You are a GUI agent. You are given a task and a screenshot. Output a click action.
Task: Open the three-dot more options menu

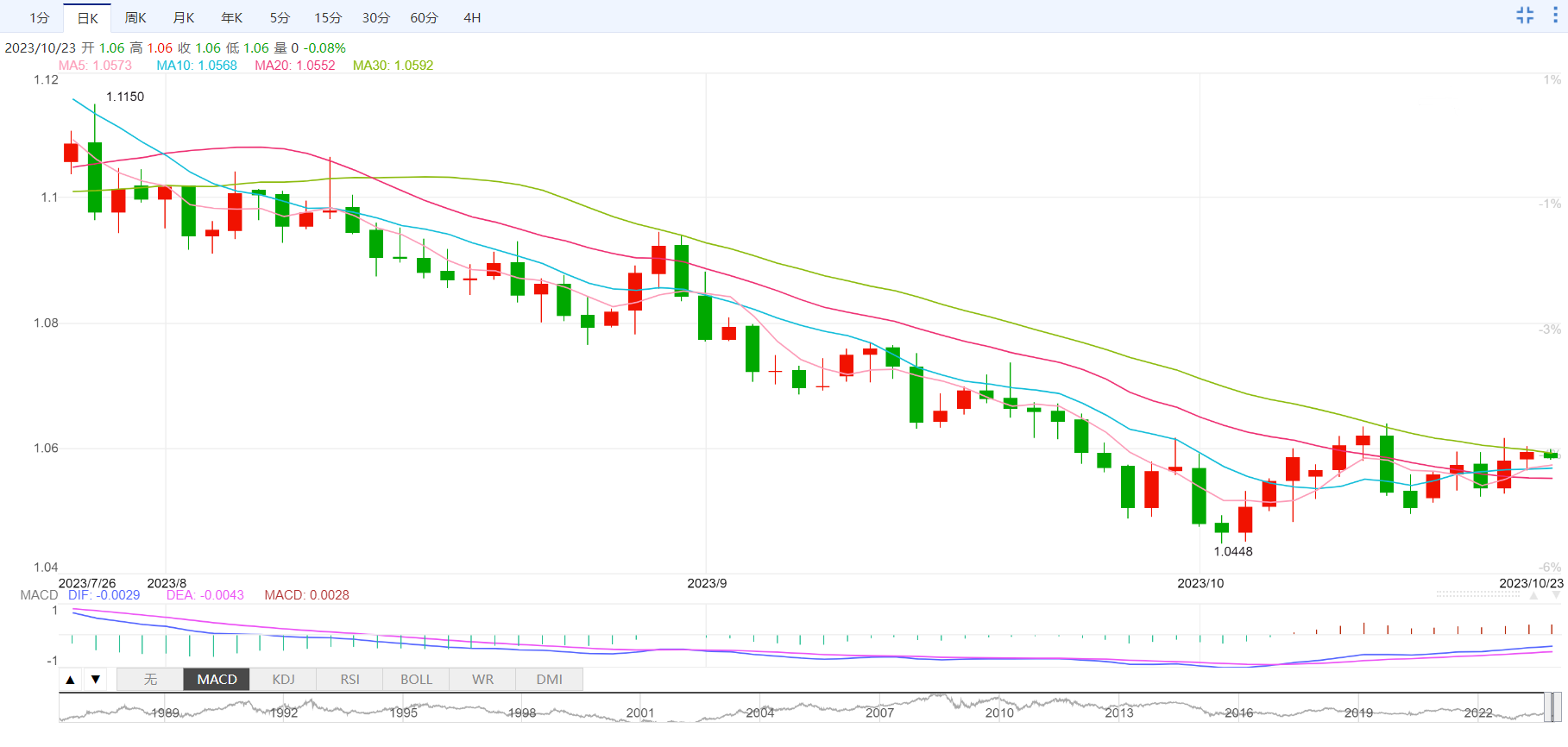tap(1555, 16)
